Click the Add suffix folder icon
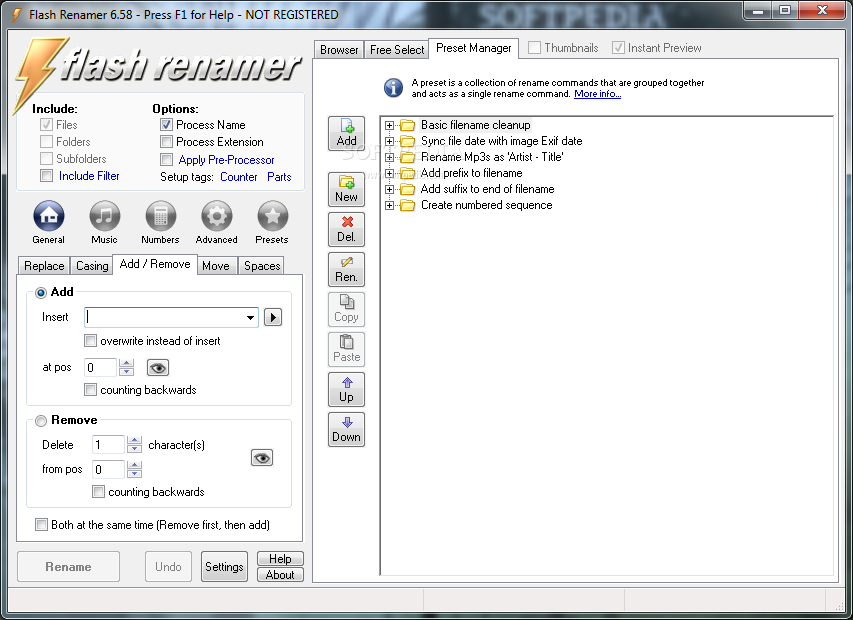 407,189
